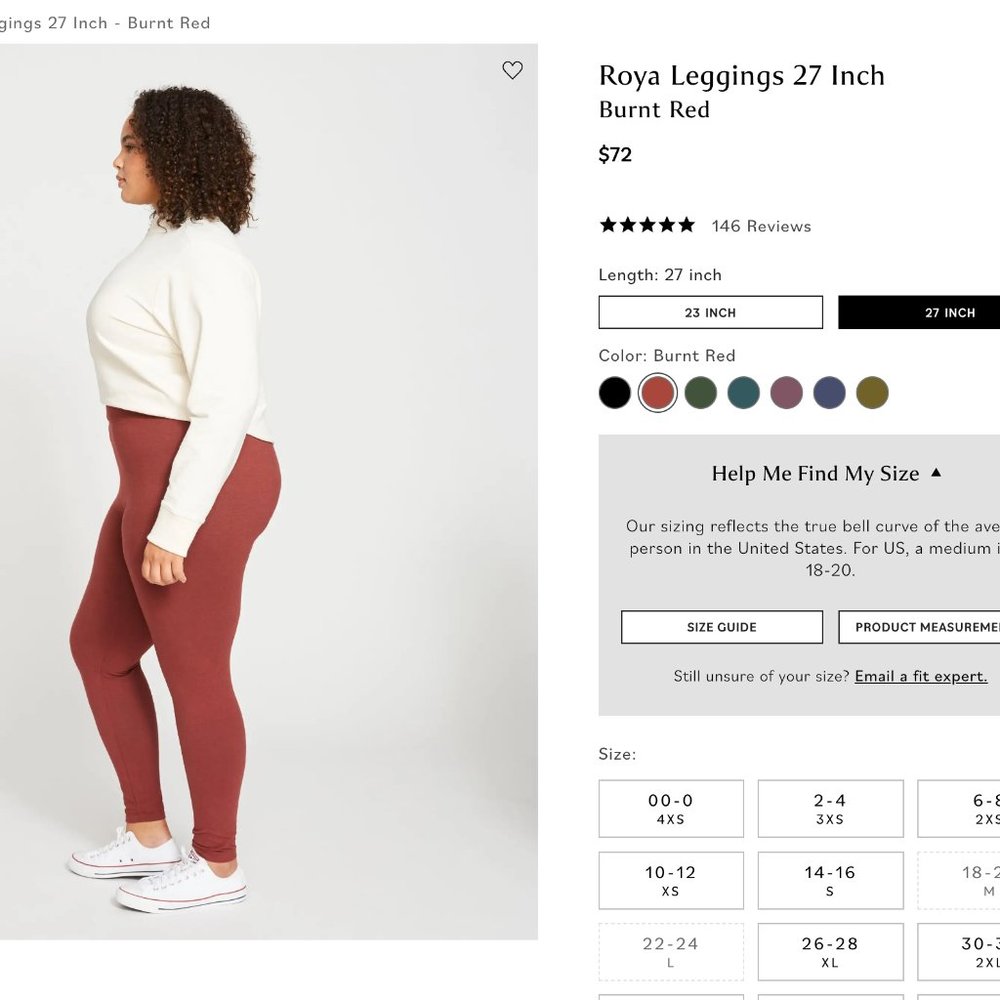Select the mauve purple color swatch
The width and height of the screenshot is (1000, 1000).
(786, 392)
